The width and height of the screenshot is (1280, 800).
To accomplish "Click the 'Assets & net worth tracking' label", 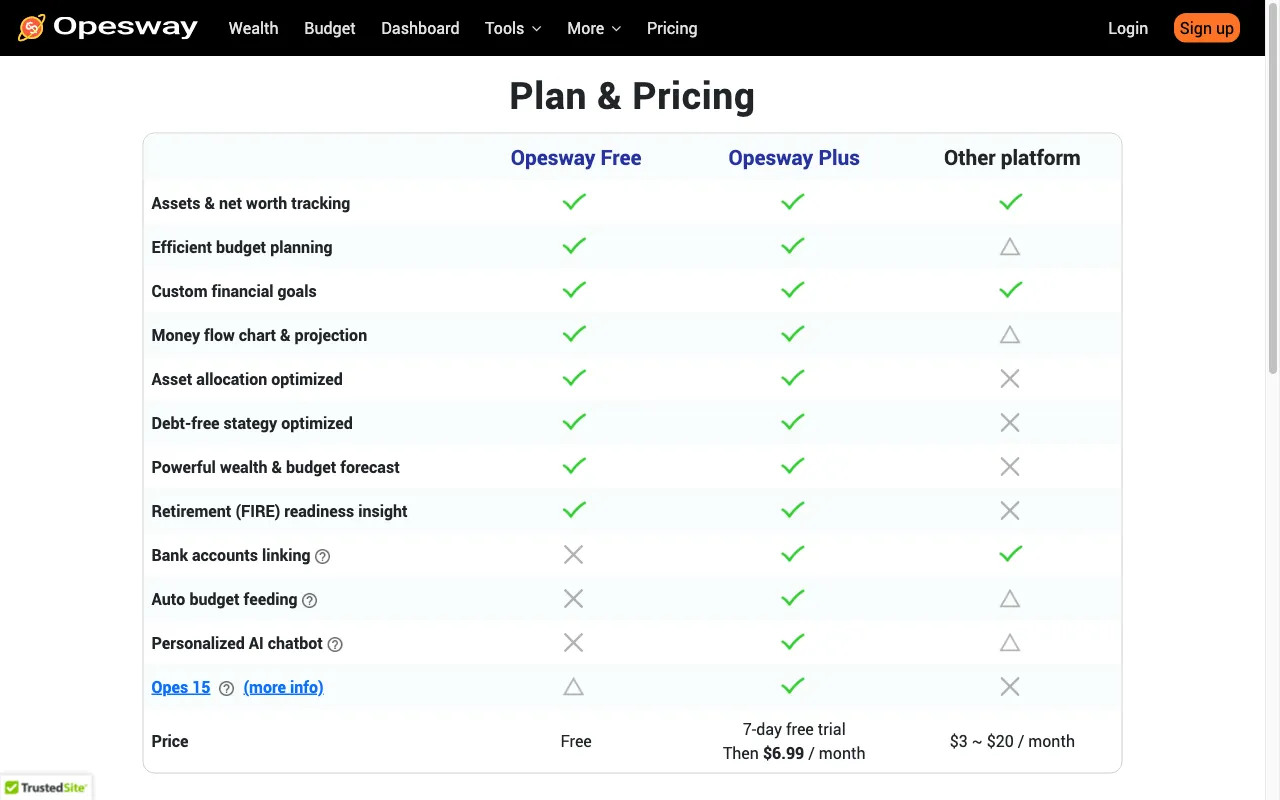I will 251,203.
